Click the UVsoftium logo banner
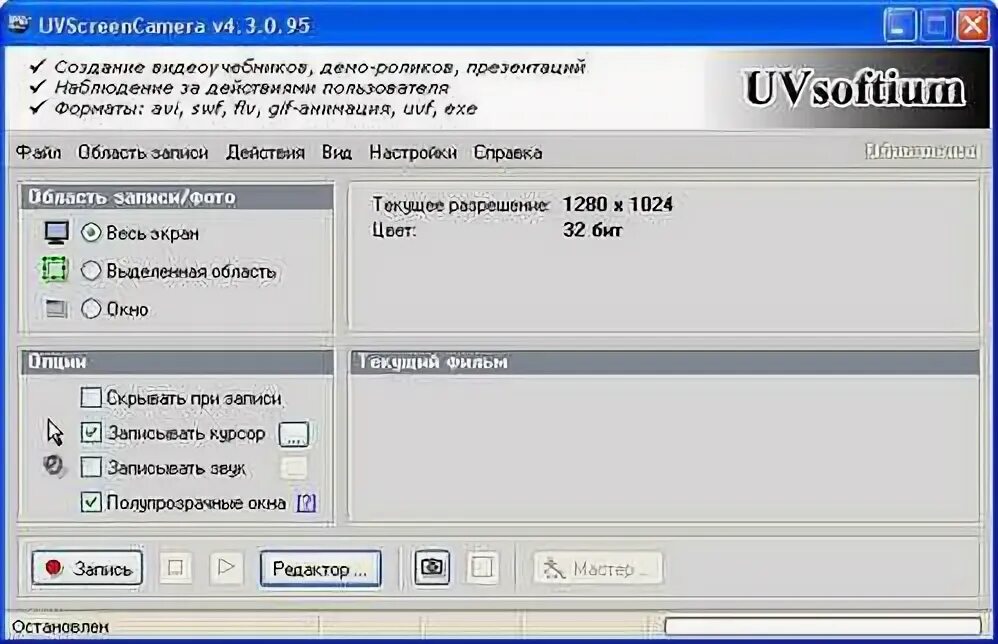The height and width of the screenshot is (644, 998). click(x=854, y=89)
